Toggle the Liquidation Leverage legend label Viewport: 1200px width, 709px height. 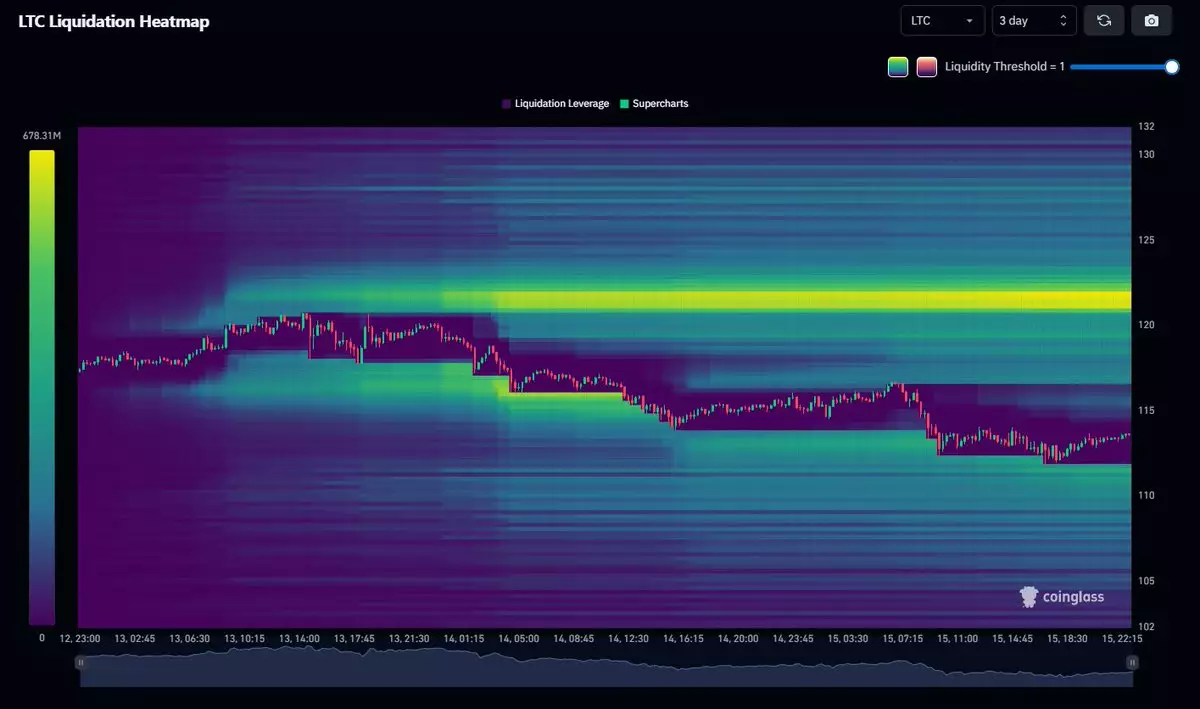(561, 104)
